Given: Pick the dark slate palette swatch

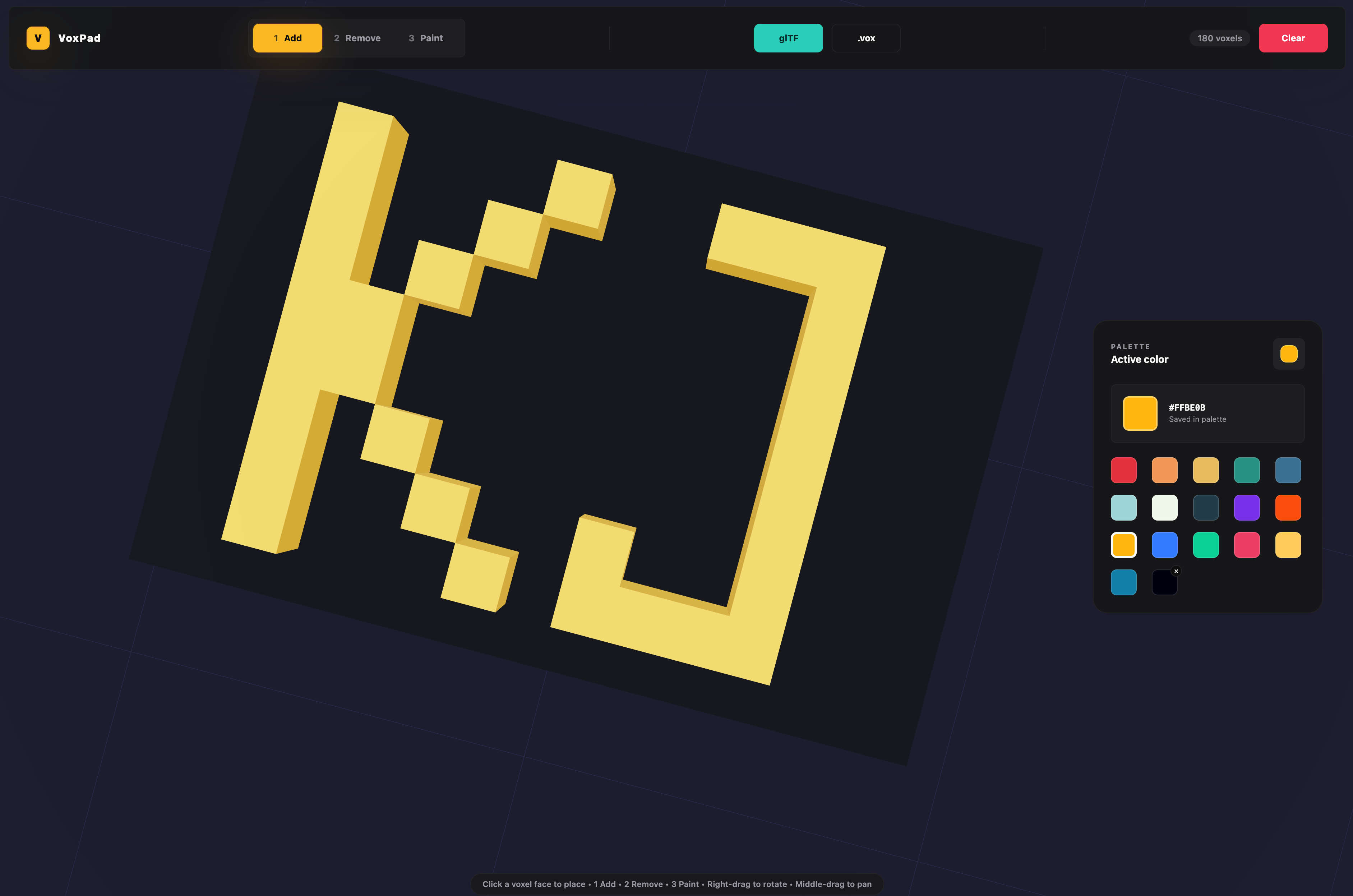Looking at the screenshot, I should 1206,507.
